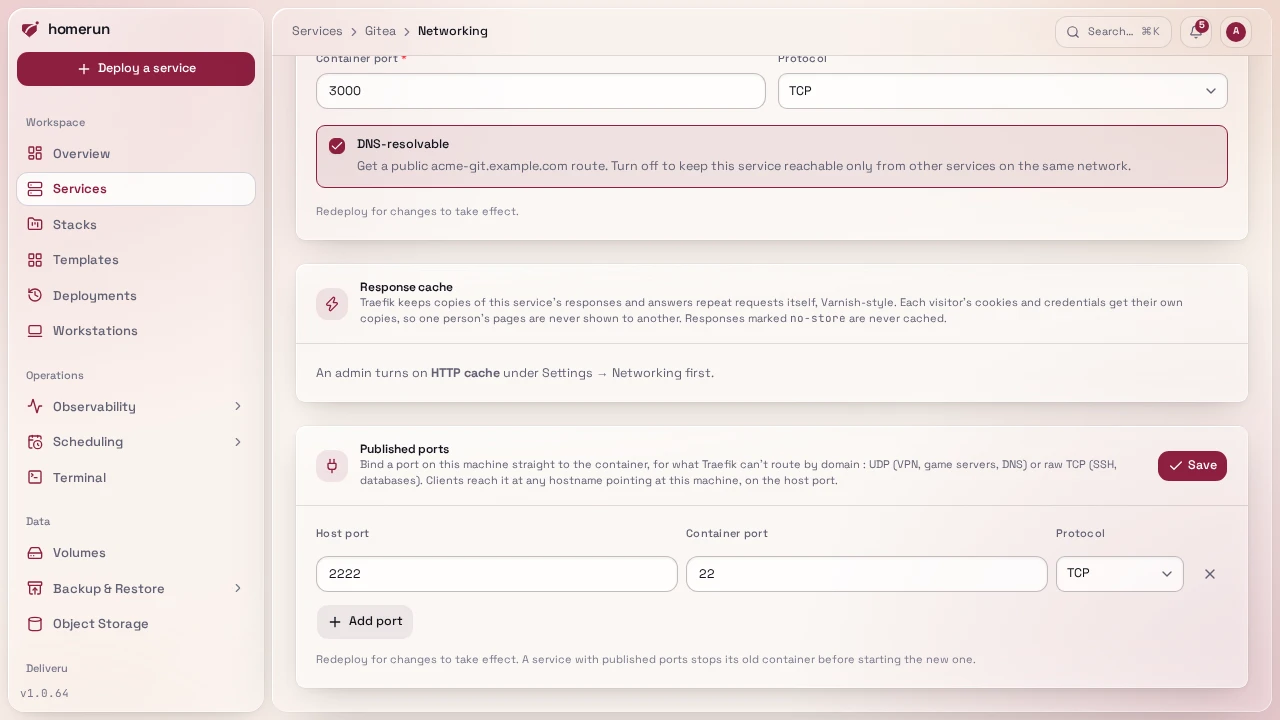Screen dimensions: 1280x720
Task: Click the Published ports plug icon
Action: pos(332,466)
